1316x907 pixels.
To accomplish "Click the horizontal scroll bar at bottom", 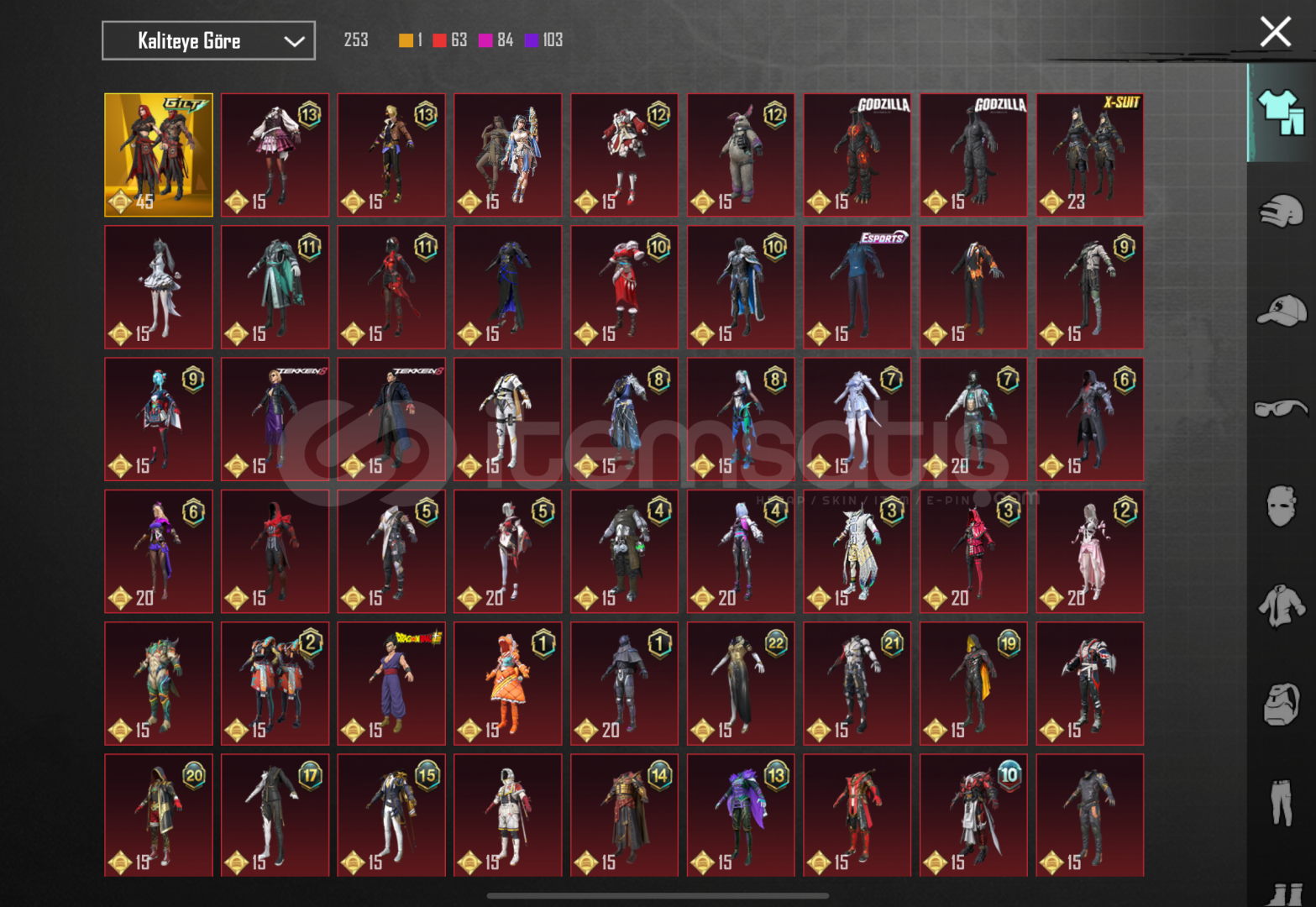I will click(x=658, y=895).
